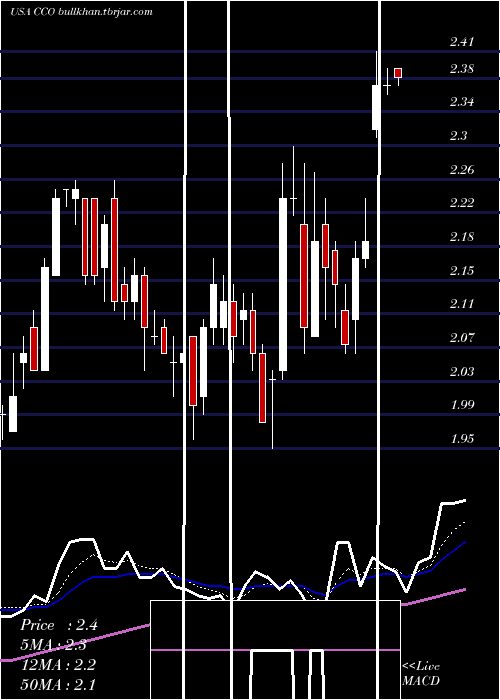Click the 2.3 price axis label

coord(458,136)
